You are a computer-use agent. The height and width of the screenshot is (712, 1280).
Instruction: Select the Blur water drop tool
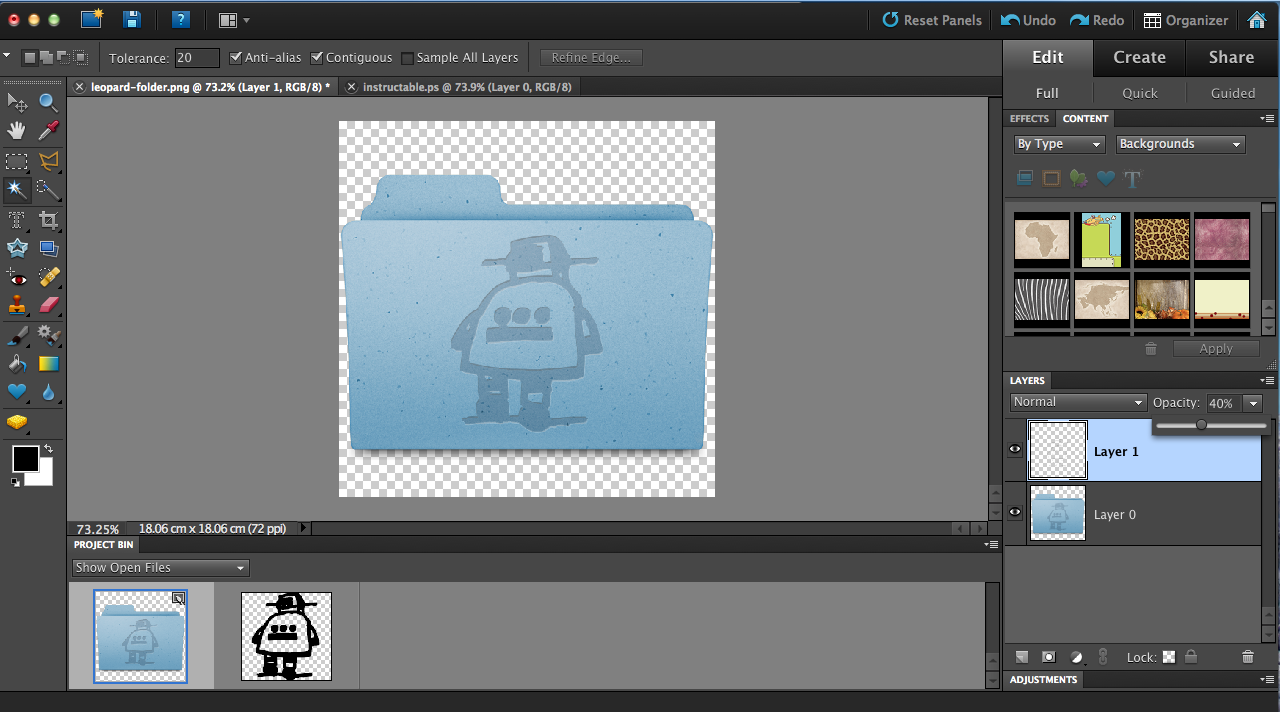click(x=48, y=392)
